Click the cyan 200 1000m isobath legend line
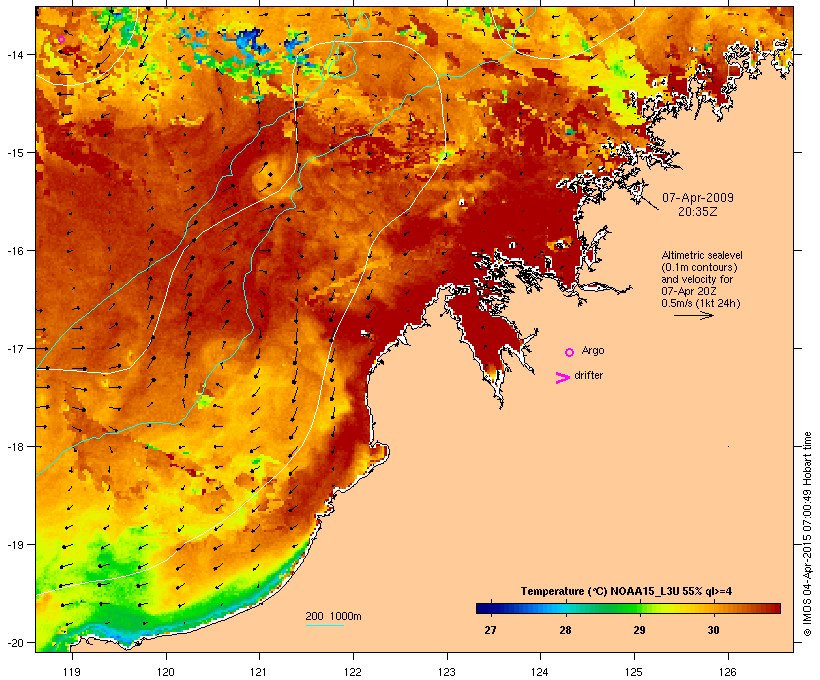This screenshot has height=680, width=820. tap(324, 625)
